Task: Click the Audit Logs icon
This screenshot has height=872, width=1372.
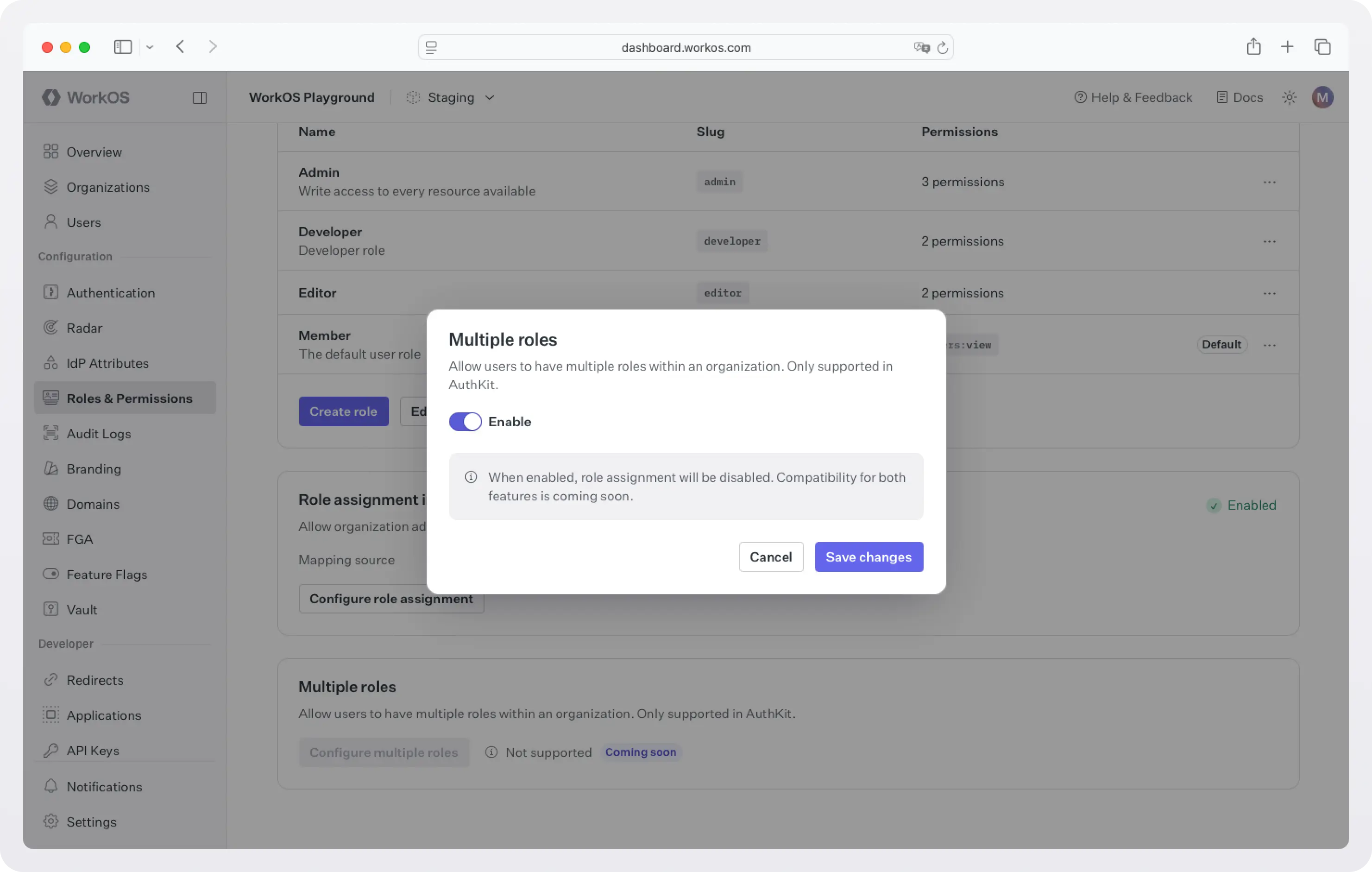Action: pos(50,433)
